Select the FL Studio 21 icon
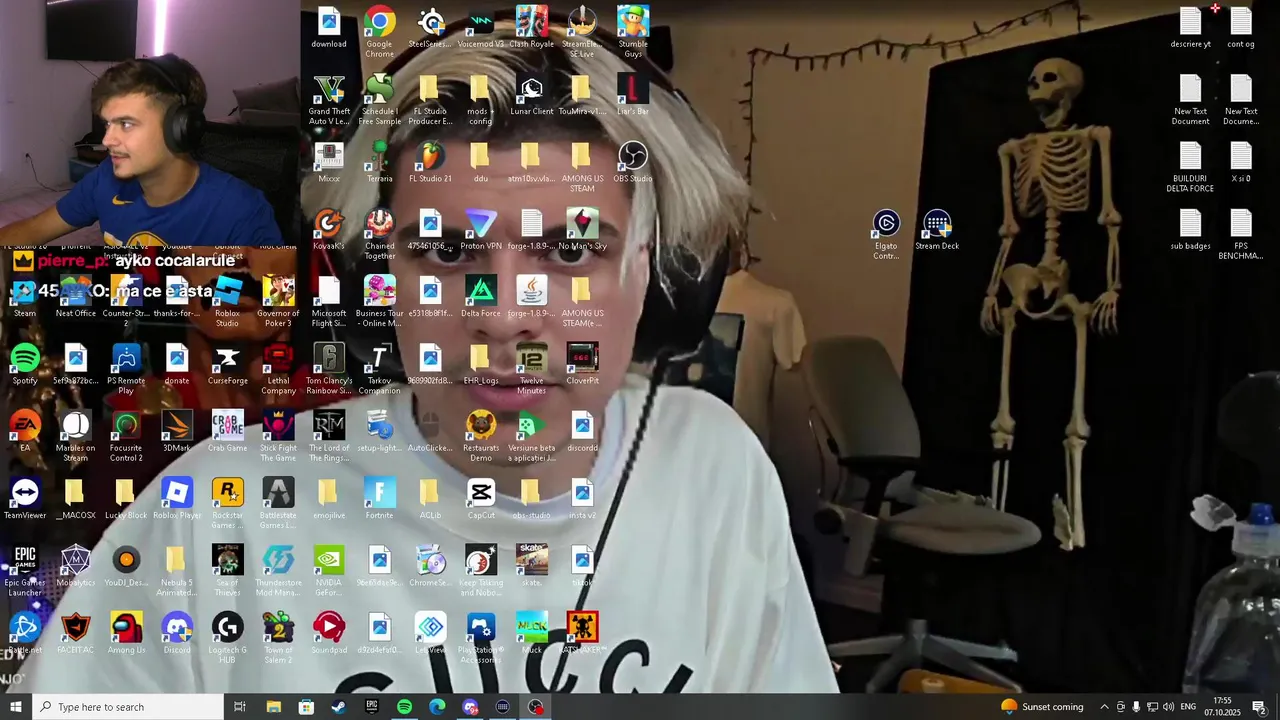Viewport: 1280px width, 720px height. point(430,162)
